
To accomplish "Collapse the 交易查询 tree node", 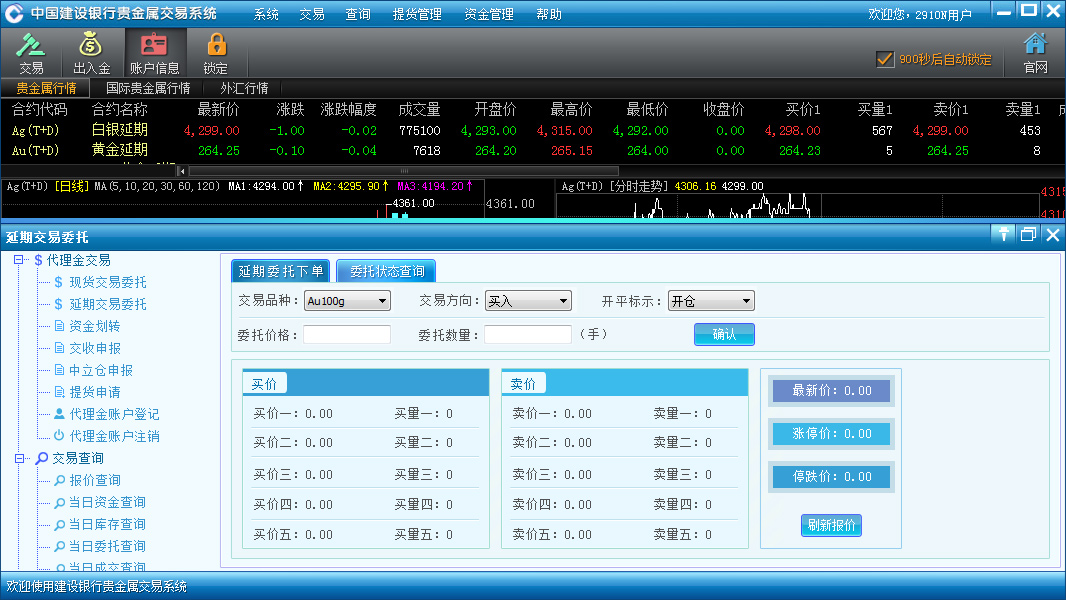I will tap(18, 458).
